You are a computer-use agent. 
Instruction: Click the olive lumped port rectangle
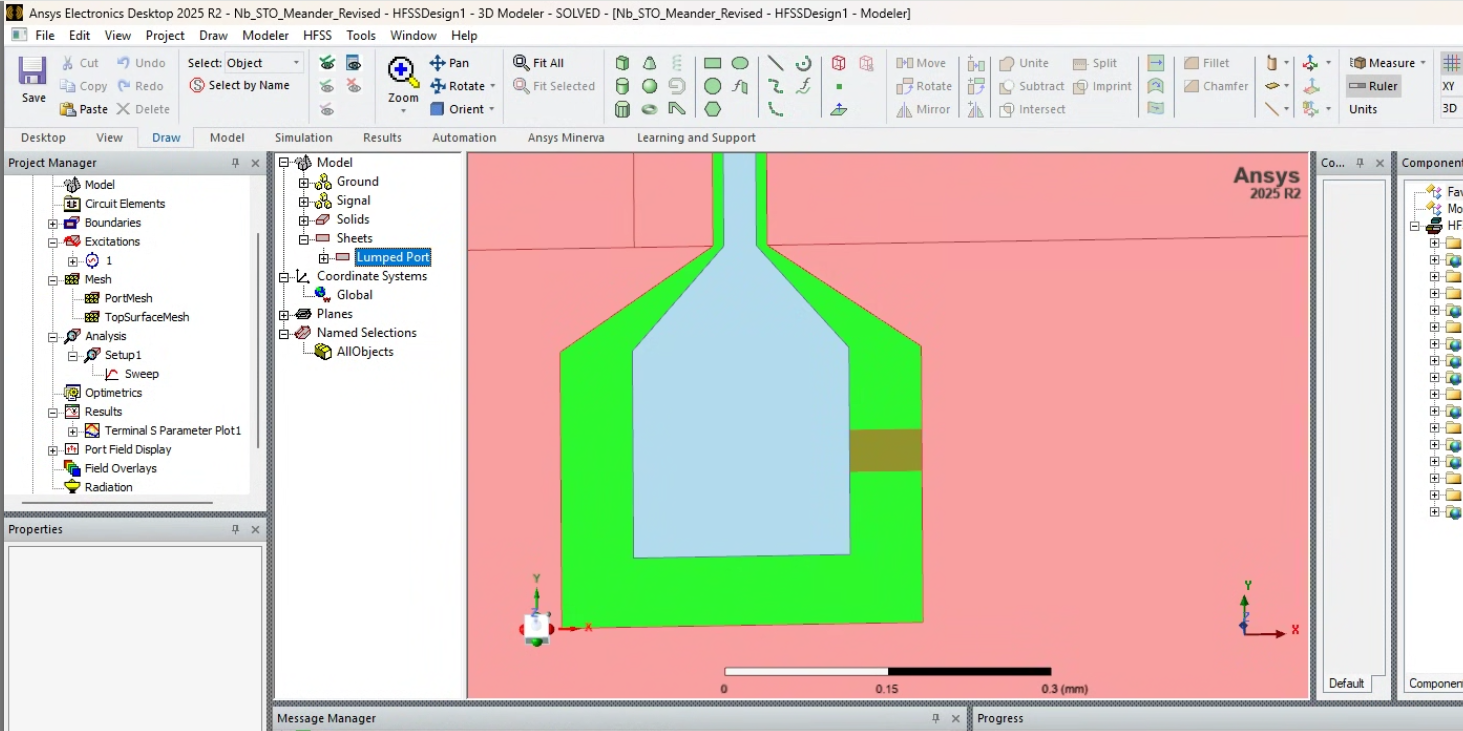click(x=885, y=450)
